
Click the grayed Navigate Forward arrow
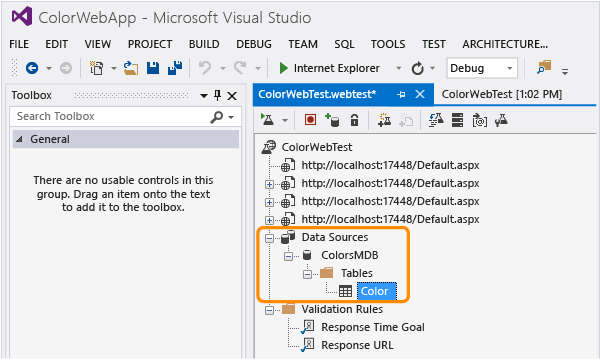[66, 68]
